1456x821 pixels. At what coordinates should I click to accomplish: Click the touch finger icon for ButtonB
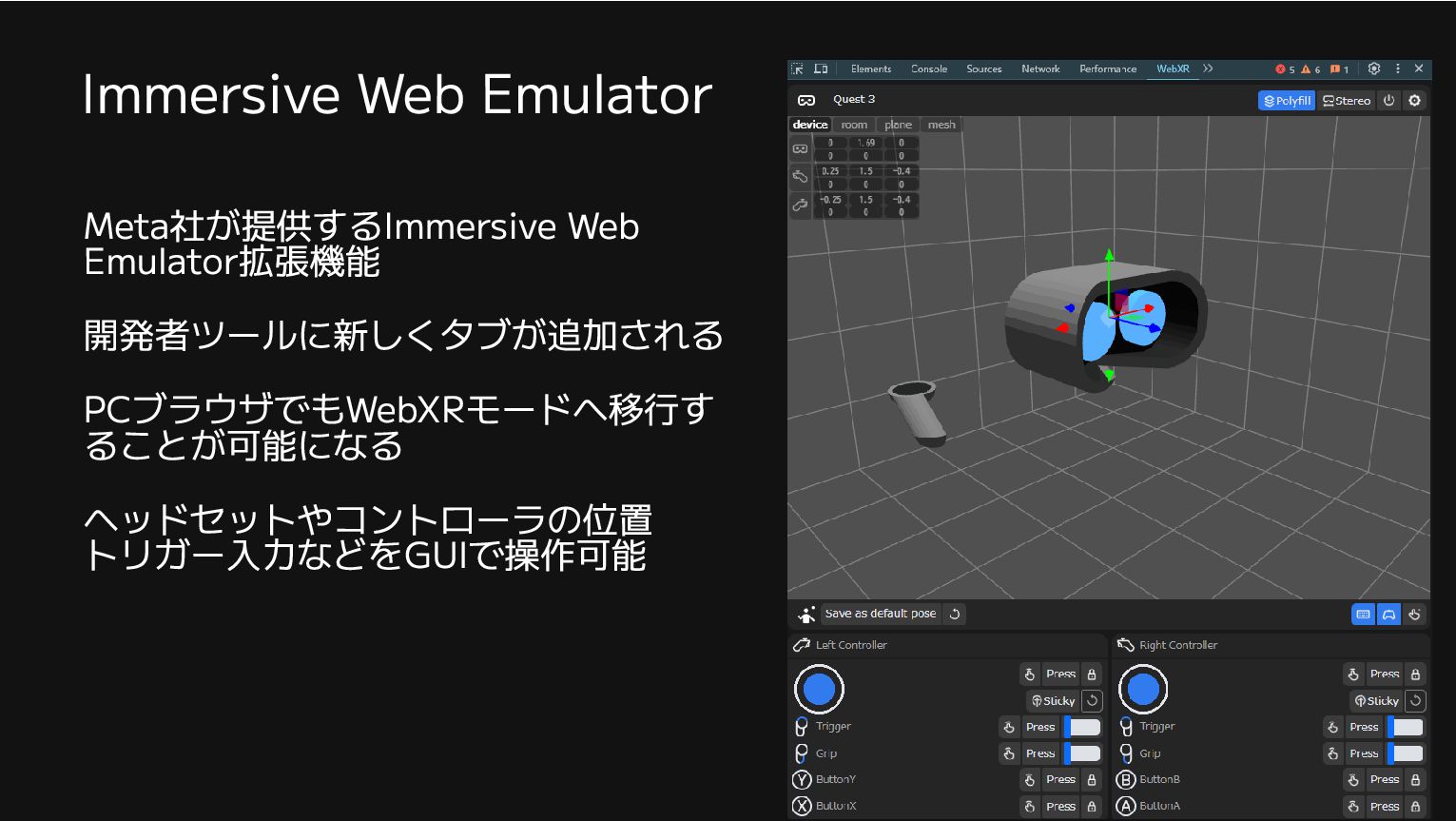click(x=1353, y=779)
